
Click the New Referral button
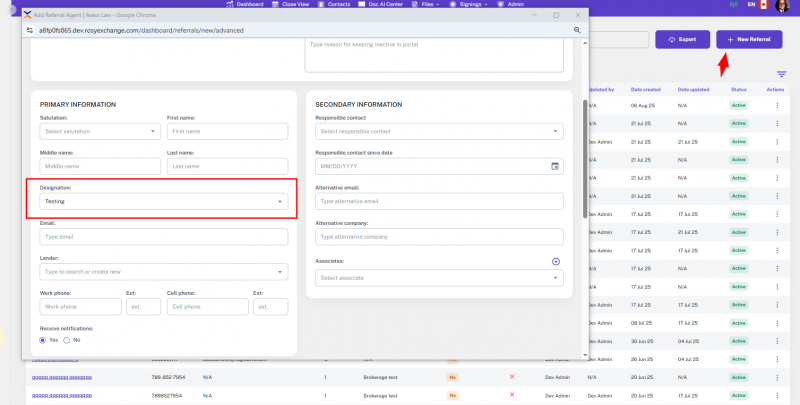click(x=749, y=39)
